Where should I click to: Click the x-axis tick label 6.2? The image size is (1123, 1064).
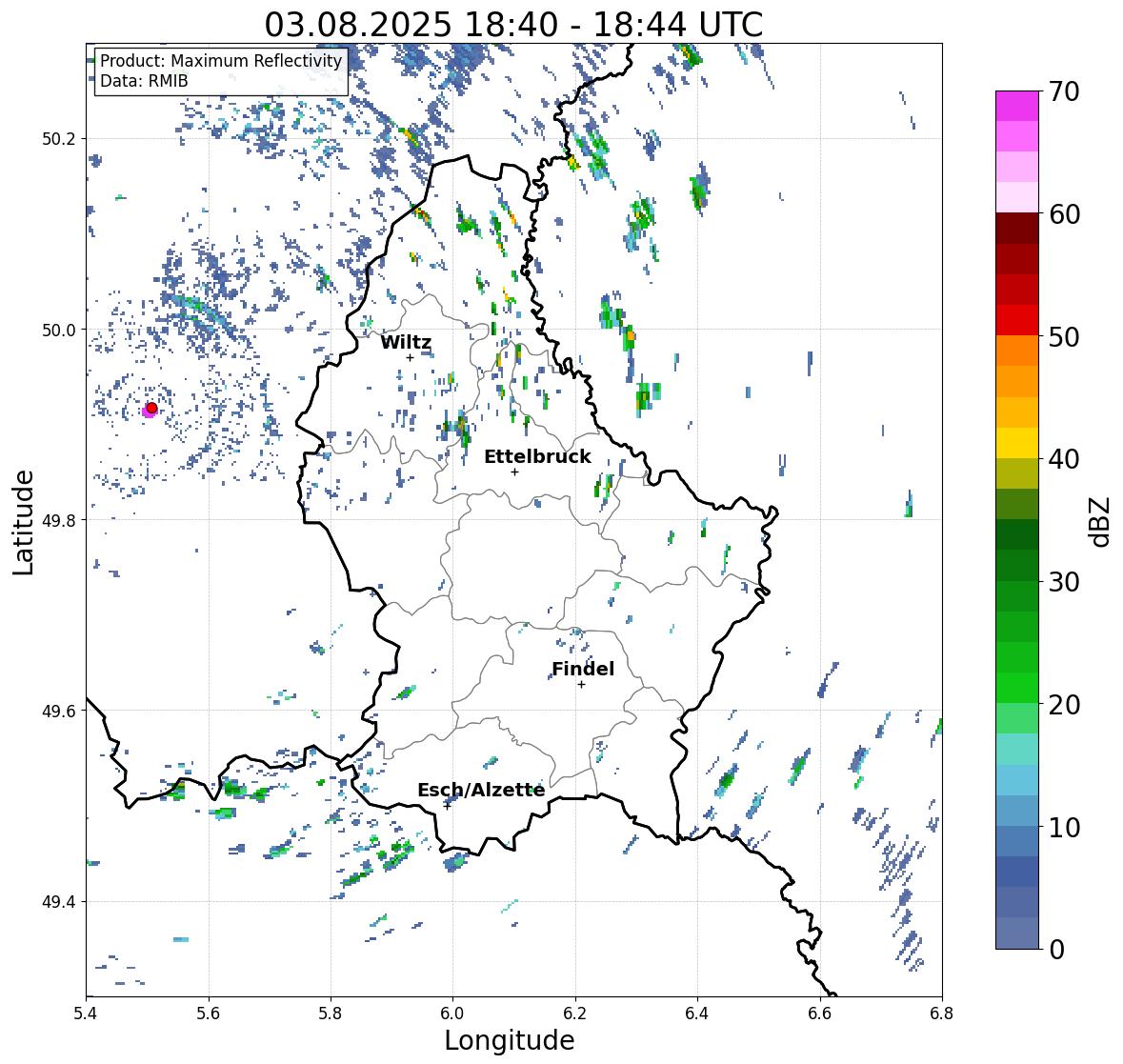point(575,1013)
